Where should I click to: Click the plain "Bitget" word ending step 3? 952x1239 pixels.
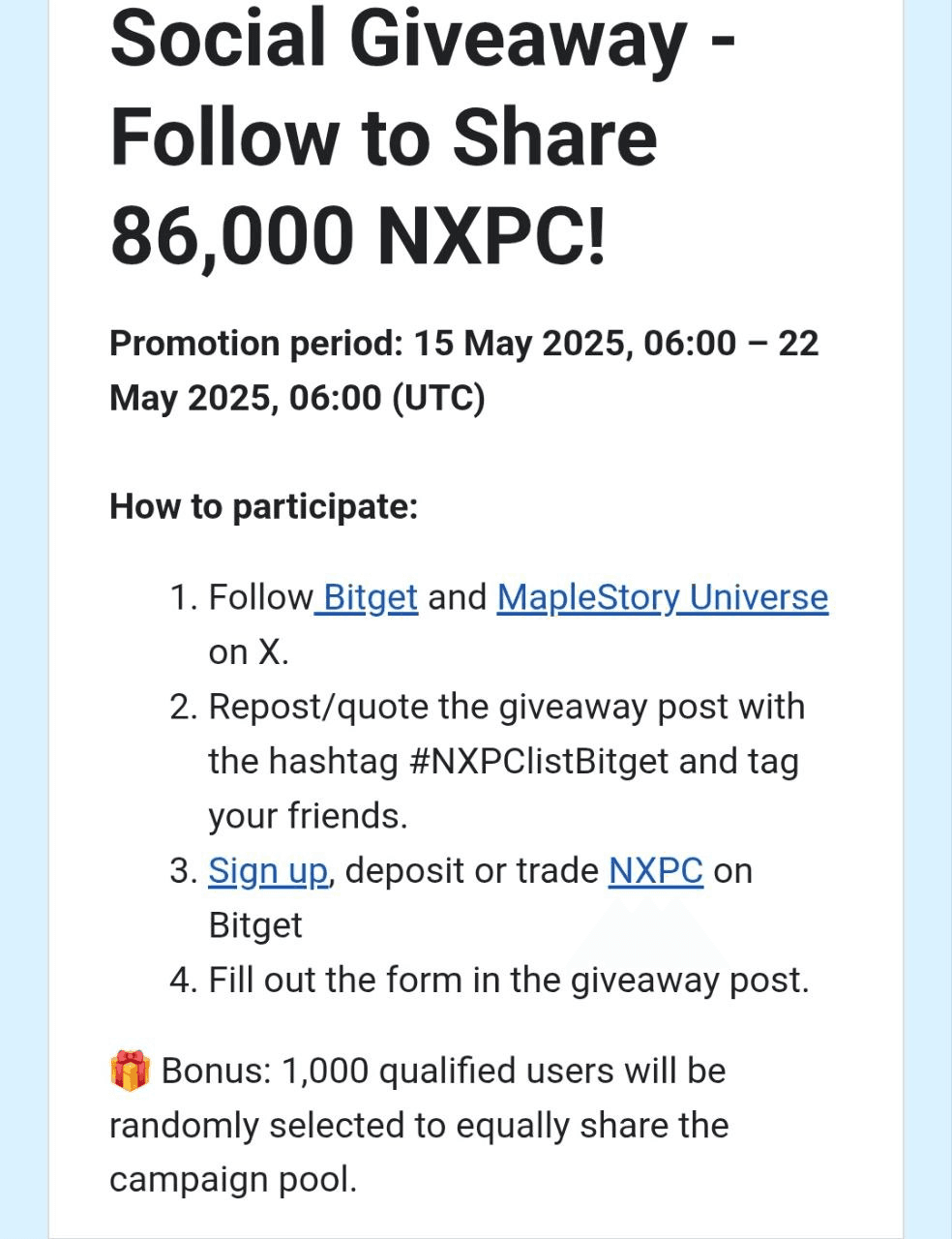point(255,925)
